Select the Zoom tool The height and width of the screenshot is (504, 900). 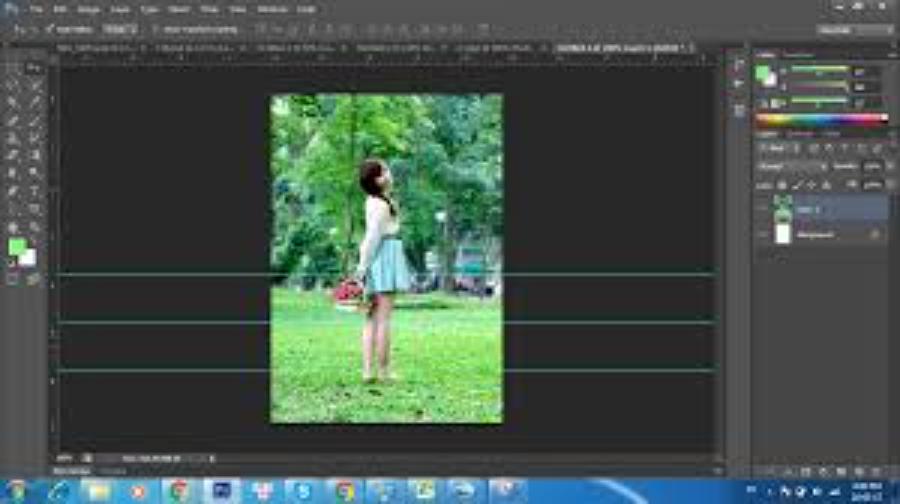tap(35, 225)
